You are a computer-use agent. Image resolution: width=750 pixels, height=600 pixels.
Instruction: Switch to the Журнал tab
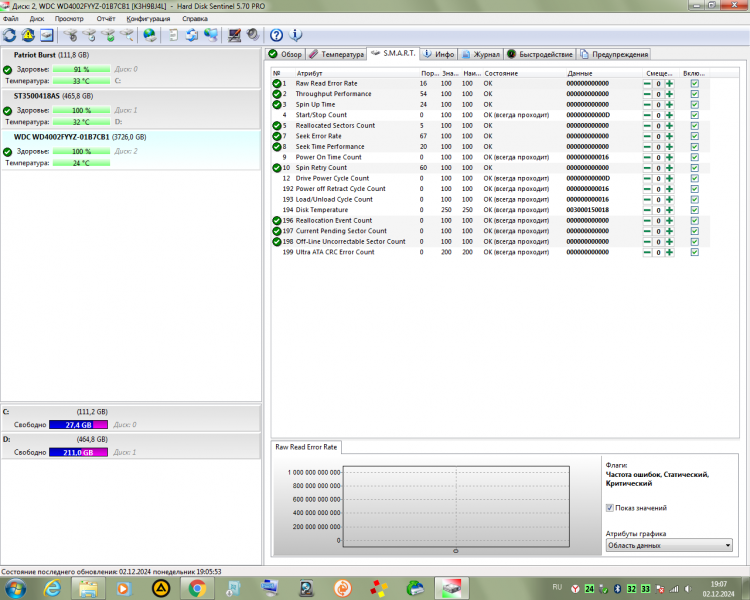pyautogui.click(x=481, y=54)
